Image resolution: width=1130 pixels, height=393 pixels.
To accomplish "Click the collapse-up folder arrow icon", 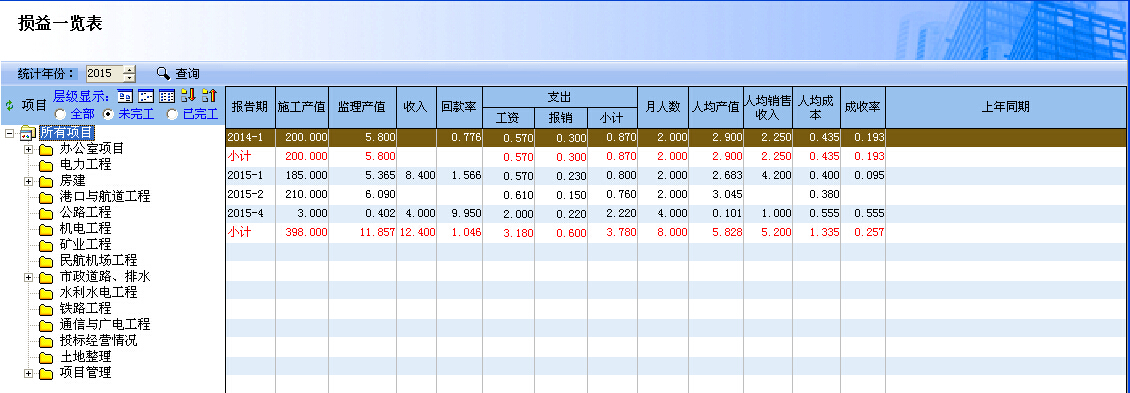I will (209, 95).
